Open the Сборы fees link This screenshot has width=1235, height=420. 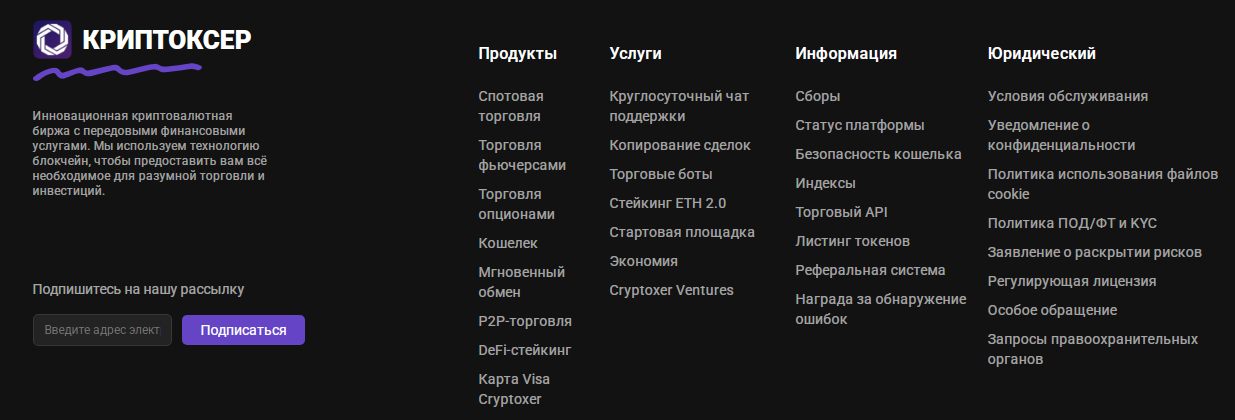[x=818, y=97]
